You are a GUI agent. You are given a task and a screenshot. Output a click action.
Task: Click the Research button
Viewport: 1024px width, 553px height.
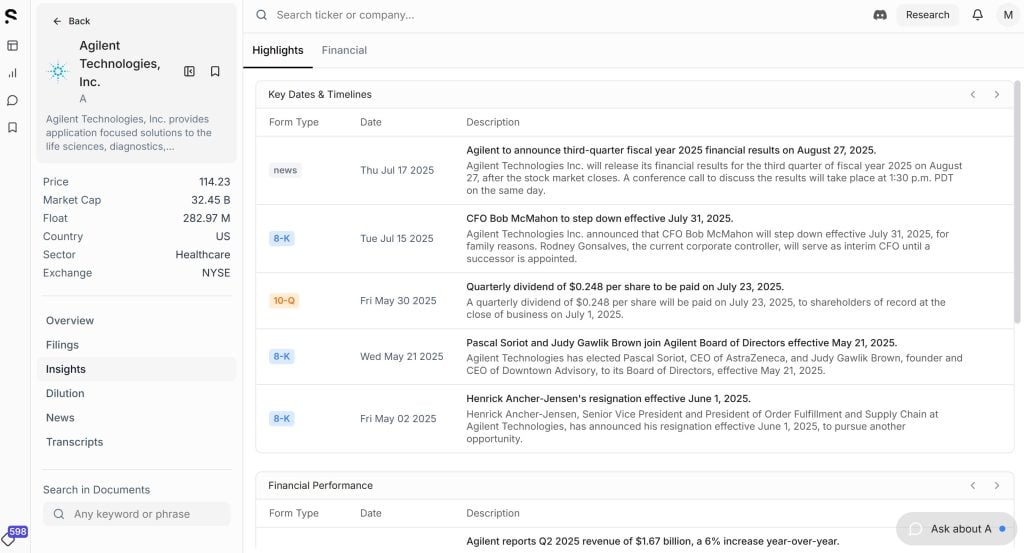pos(927,15)
